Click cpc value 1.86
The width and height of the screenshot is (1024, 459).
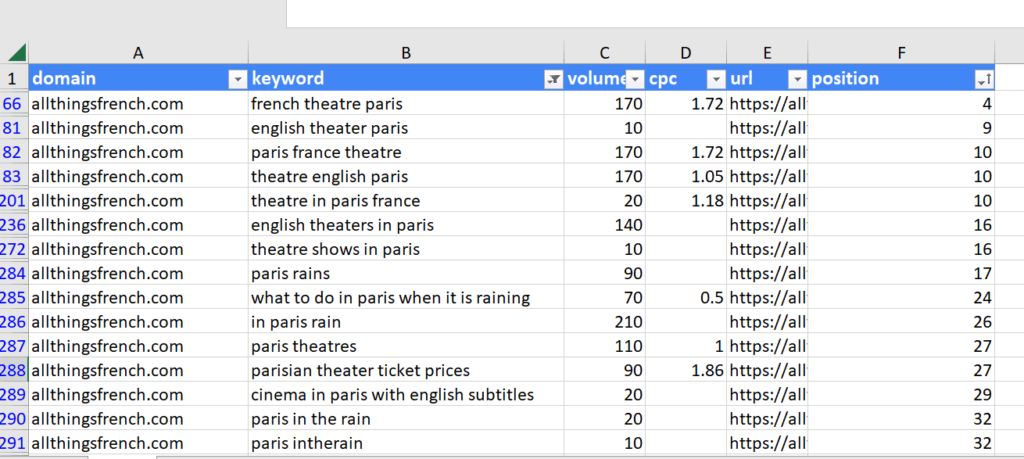pyautogui.click(x=686, y=370)
